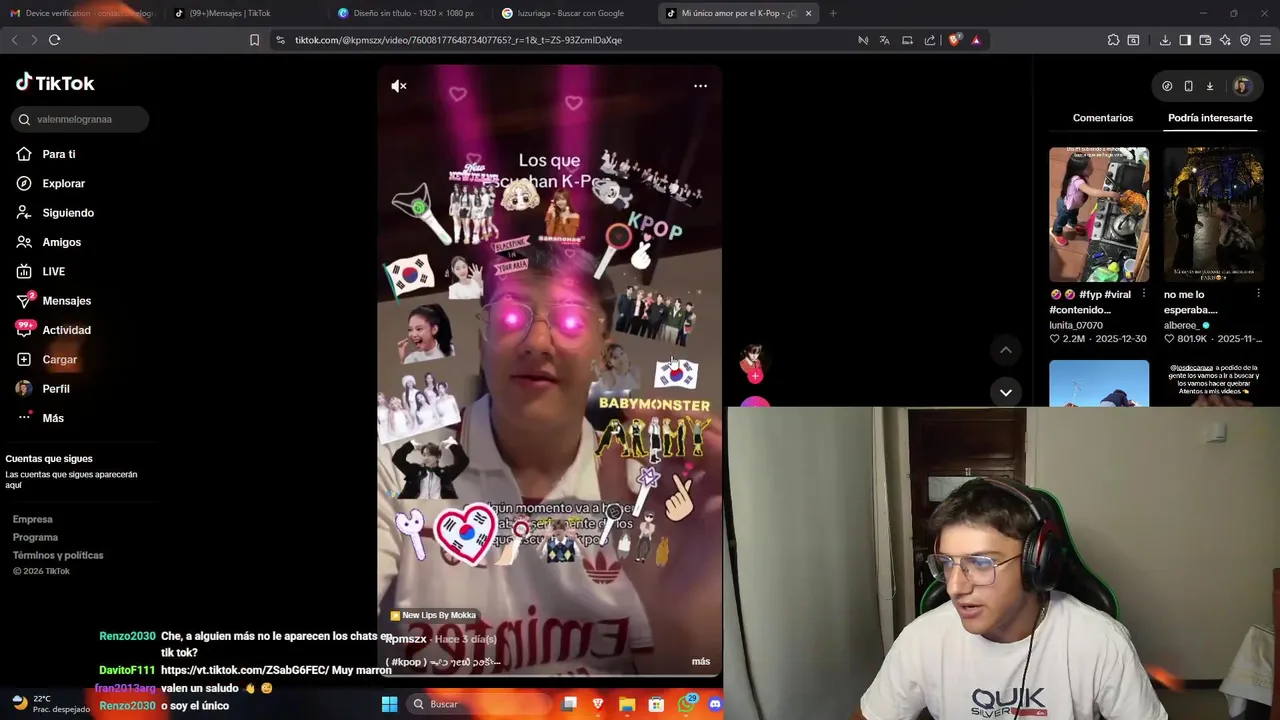Toggle the browser sidebar panel
The width and height of the screenshot is (1280, 720).
point(1185,40)
